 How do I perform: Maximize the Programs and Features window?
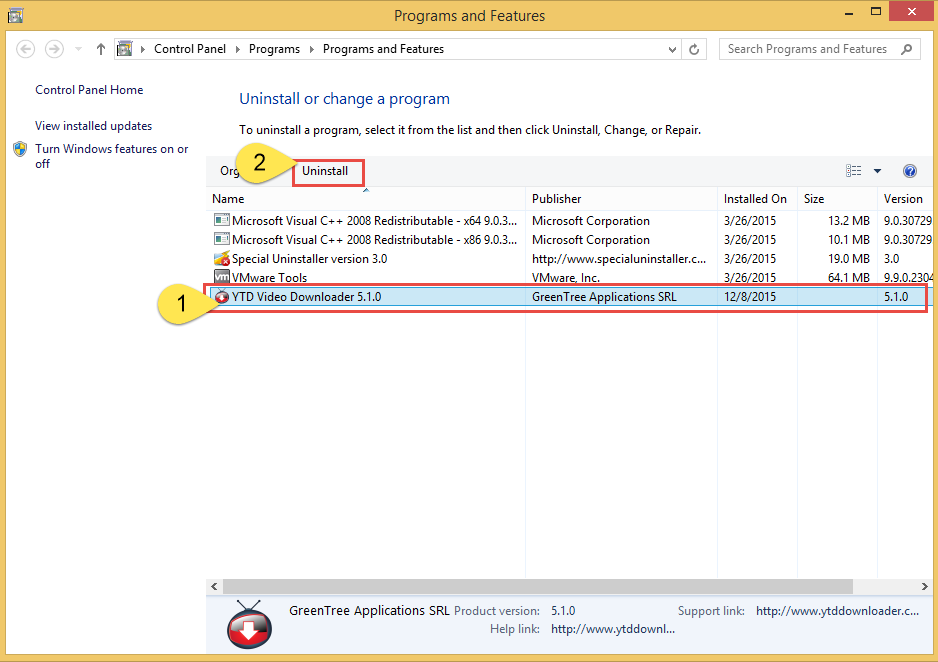[x=876, y=12]
